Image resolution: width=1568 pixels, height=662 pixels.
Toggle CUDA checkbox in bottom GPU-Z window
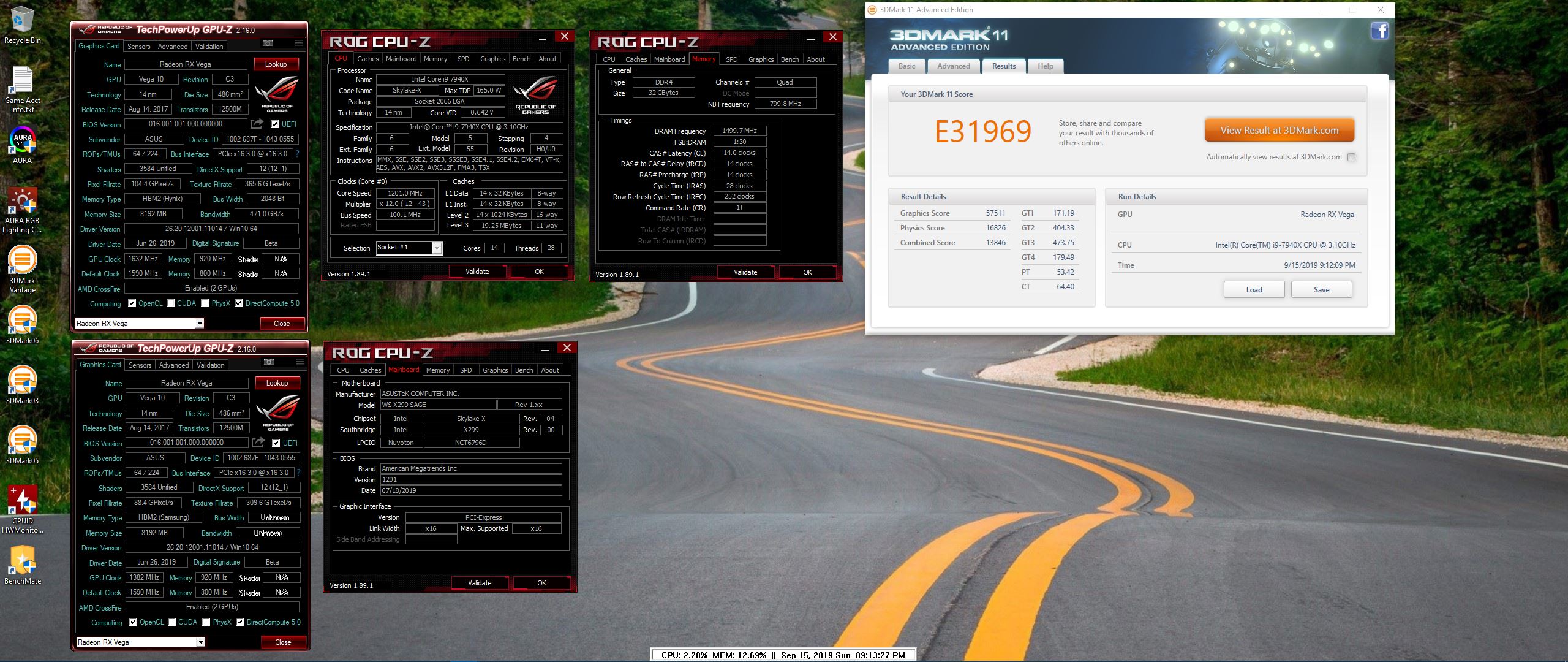171,622
